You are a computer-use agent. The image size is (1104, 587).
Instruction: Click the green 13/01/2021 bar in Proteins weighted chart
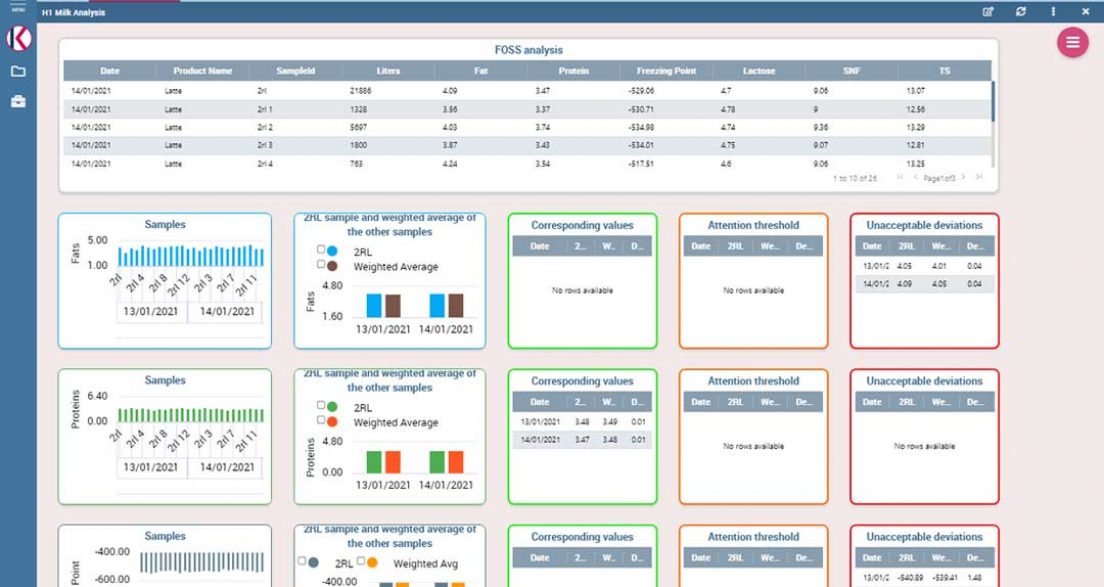[374, 462]
